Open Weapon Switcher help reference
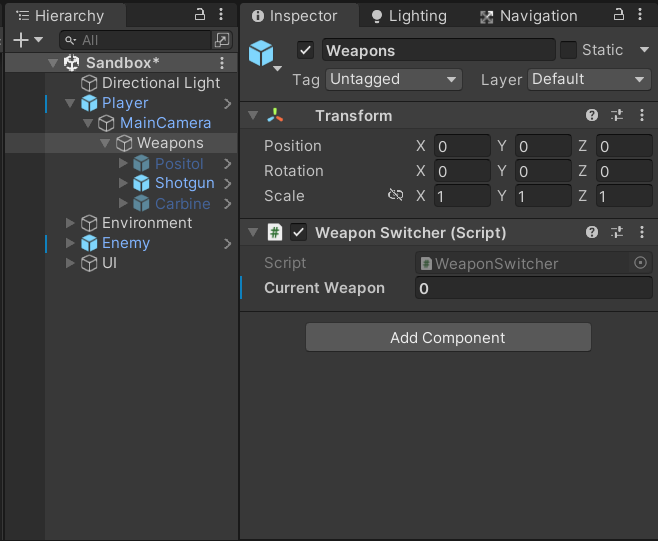 pos(592,232)
